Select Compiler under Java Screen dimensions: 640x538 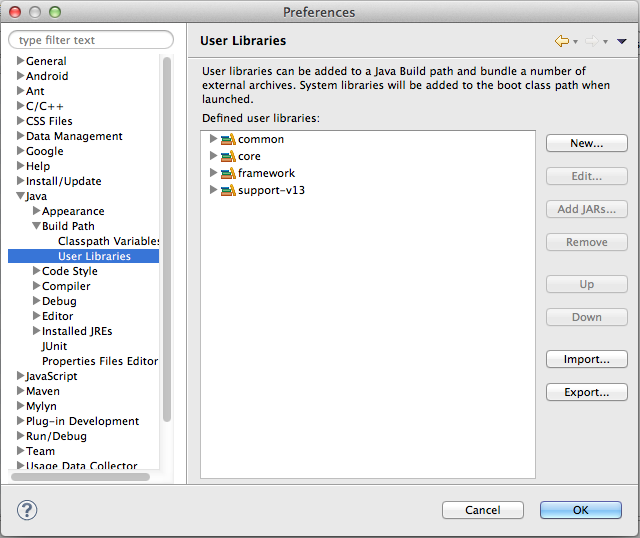point(66,286)
